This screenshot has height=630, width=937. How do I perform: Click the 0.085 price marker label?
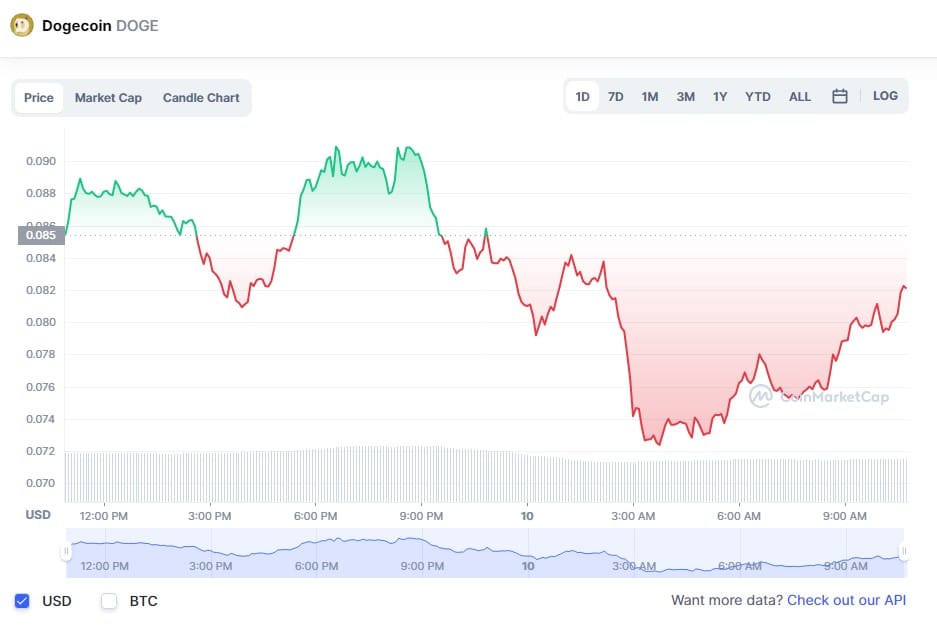click(41, 235)
